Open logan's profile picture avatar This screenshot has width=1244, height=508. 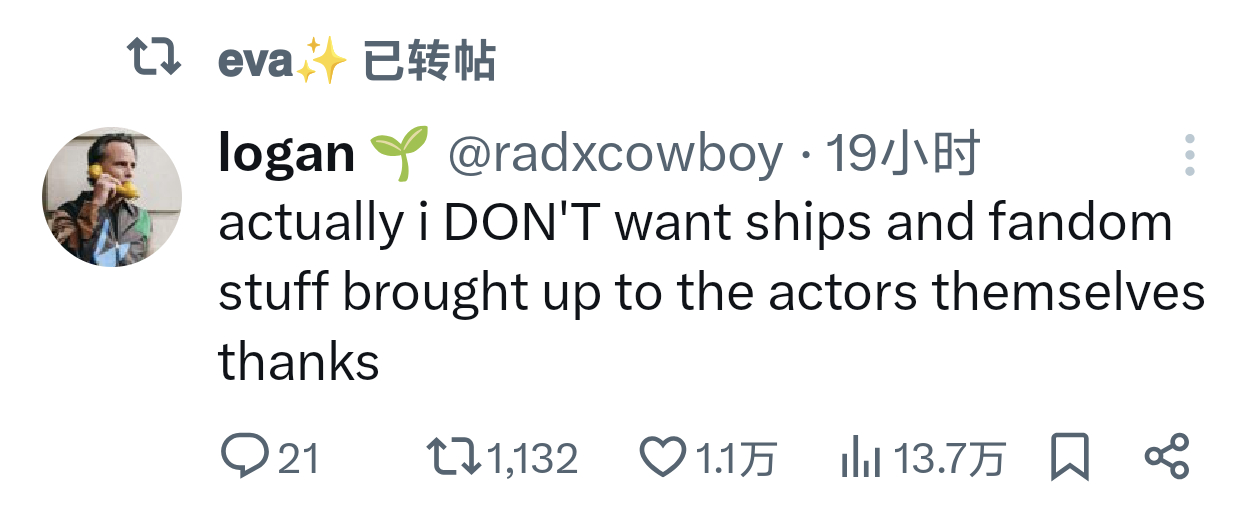(112, 197)
